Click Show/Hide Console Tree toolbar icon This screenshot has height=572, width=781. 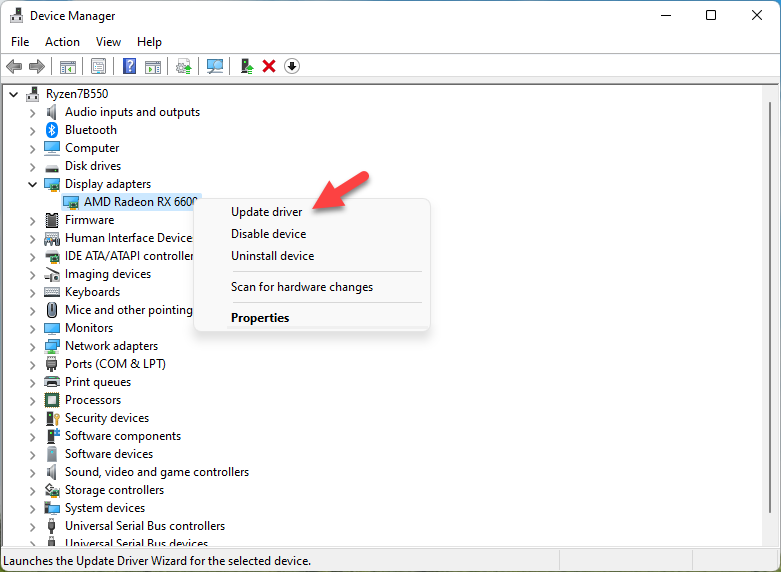68,66
